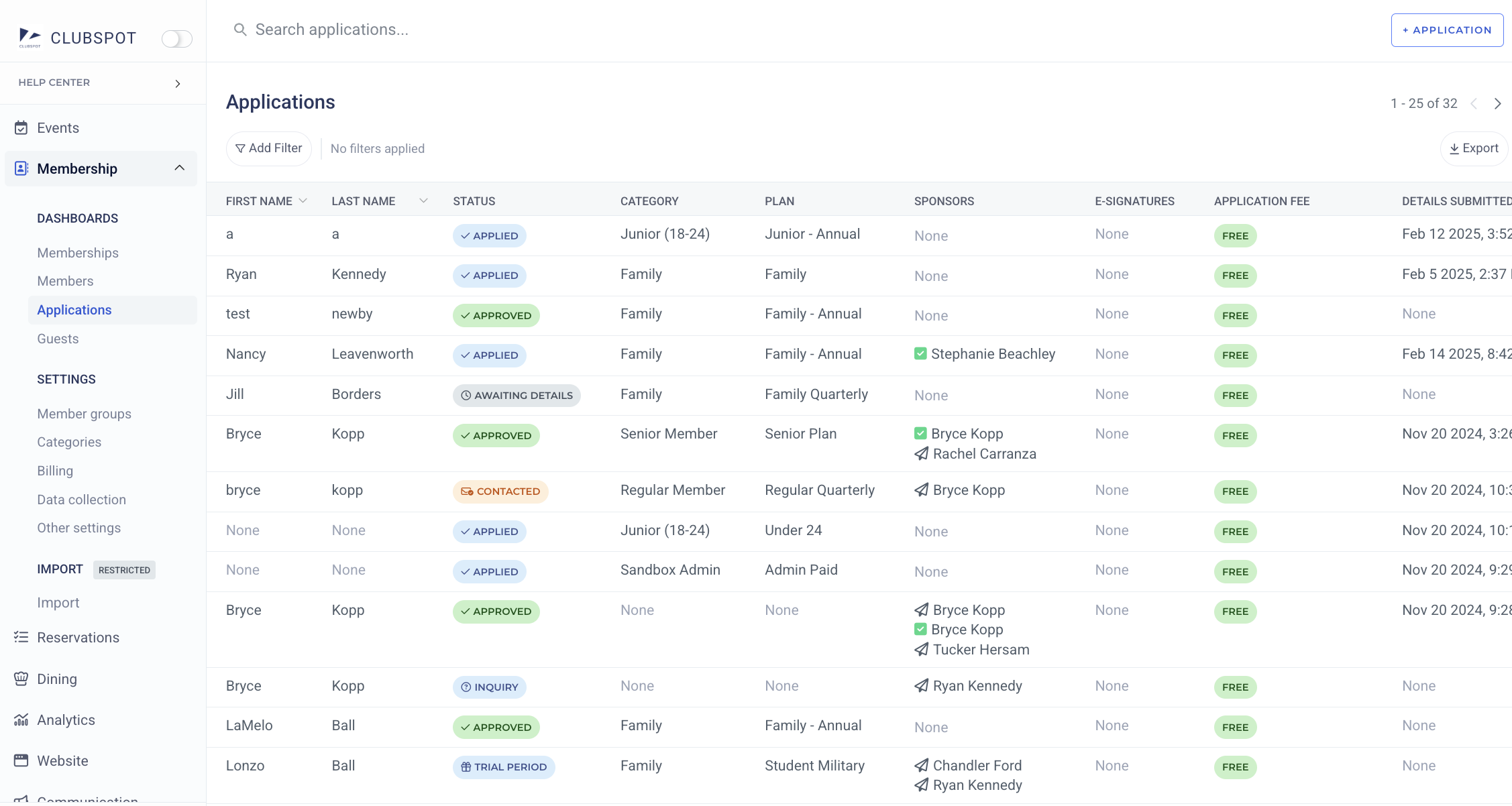Click Stephanie Beachley's green sponsor checkbox
This screenshot has width=1512, height=806.
(x=920, y=353)
